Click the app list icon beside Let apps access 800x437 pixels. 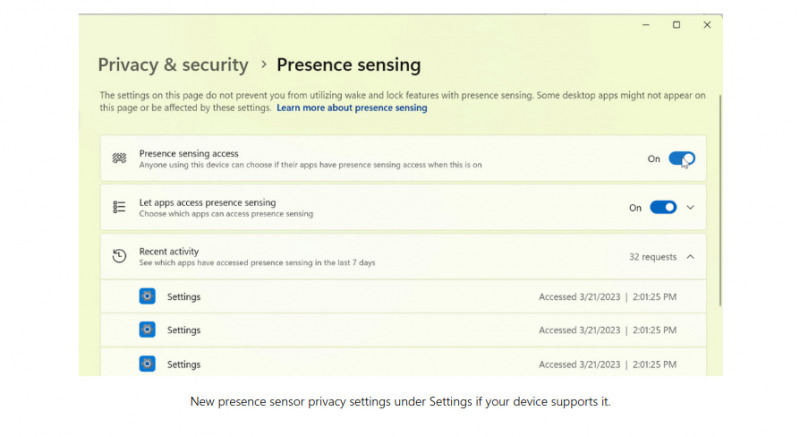(119, 207)
